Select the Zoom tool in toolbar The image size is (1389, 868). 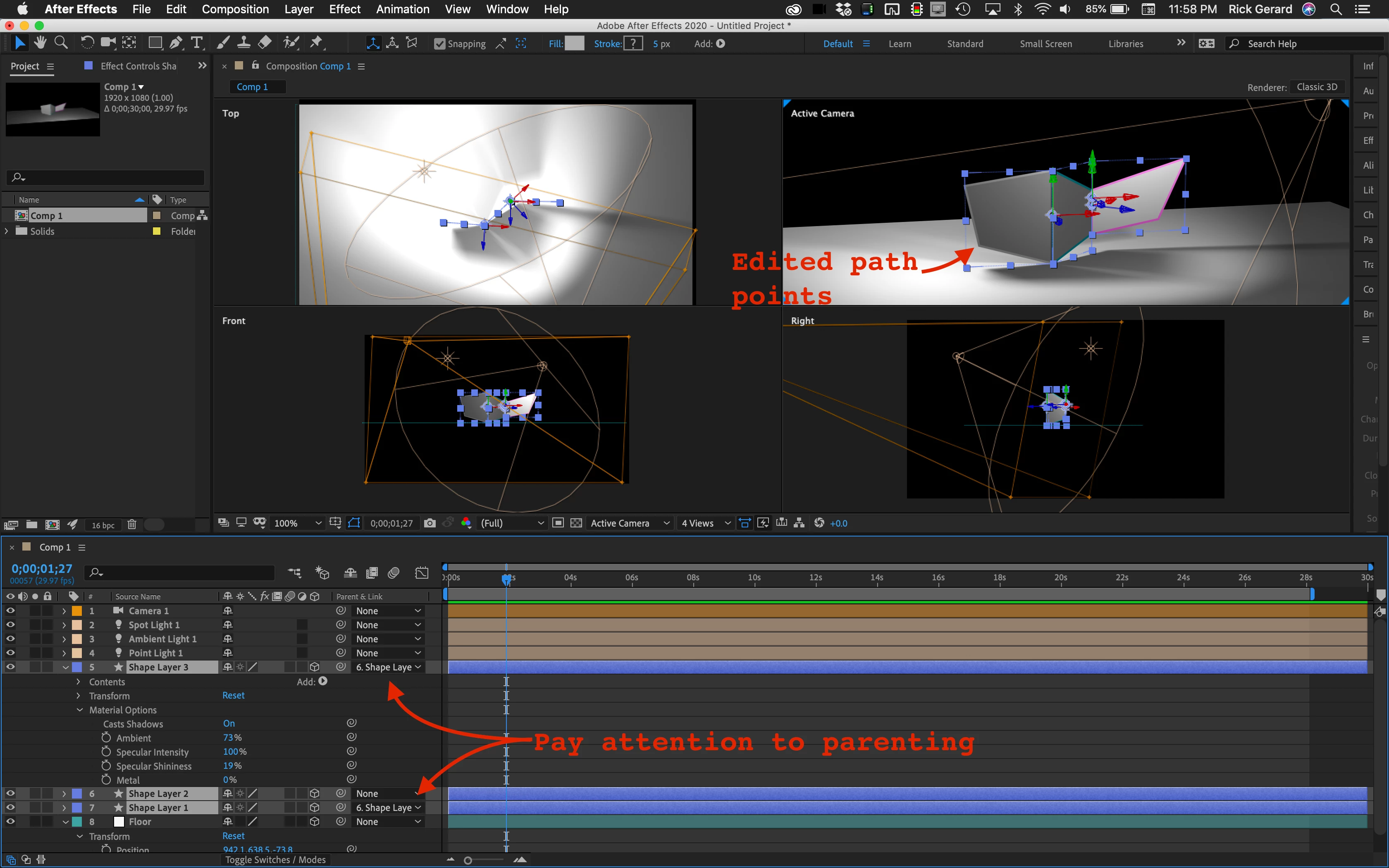pos(61,43)
